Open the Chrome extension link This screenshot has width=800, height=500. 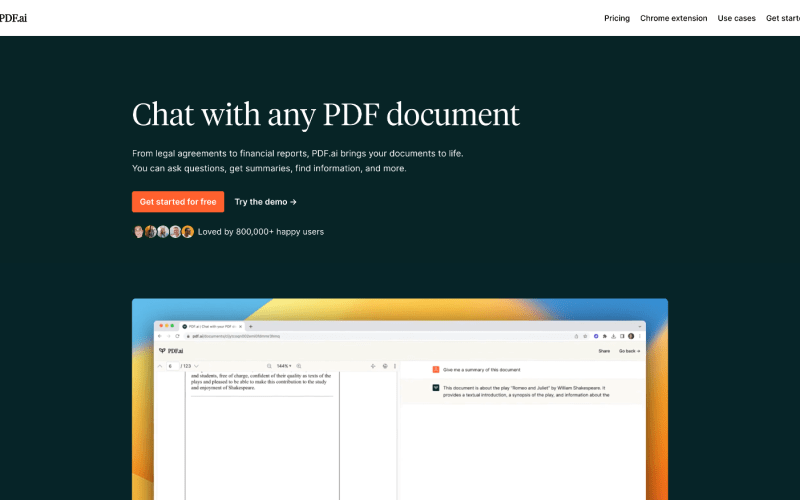pyautogui.click(x=673, y=18)
